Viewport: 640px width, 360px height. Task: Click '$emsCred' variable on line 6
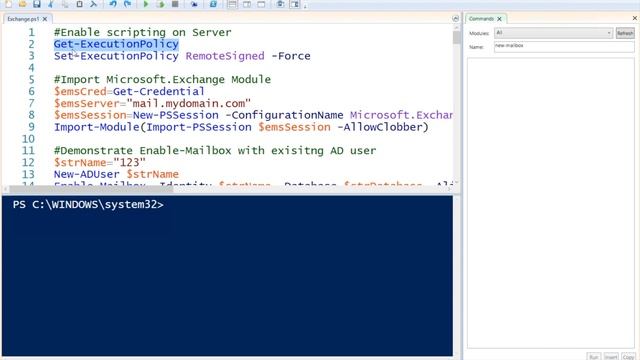click(x=80, y=91)
